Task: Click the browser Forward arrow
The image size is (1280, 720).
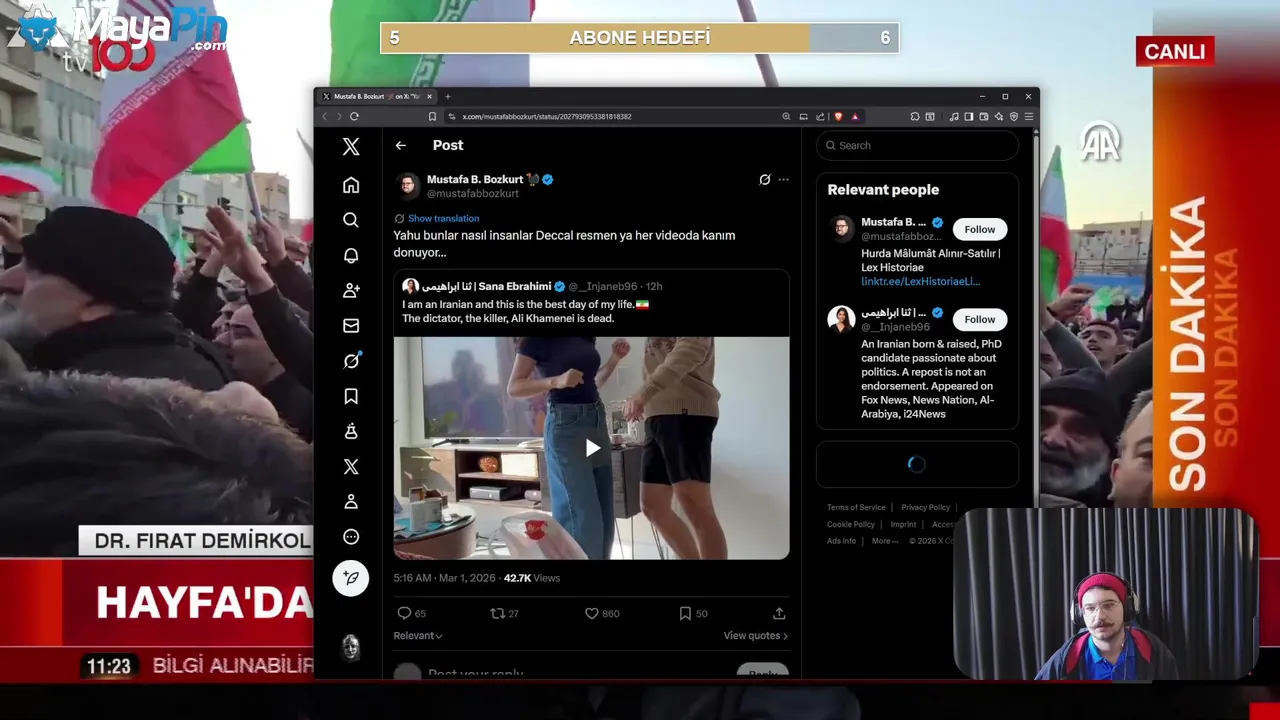Action: [338, 116]
